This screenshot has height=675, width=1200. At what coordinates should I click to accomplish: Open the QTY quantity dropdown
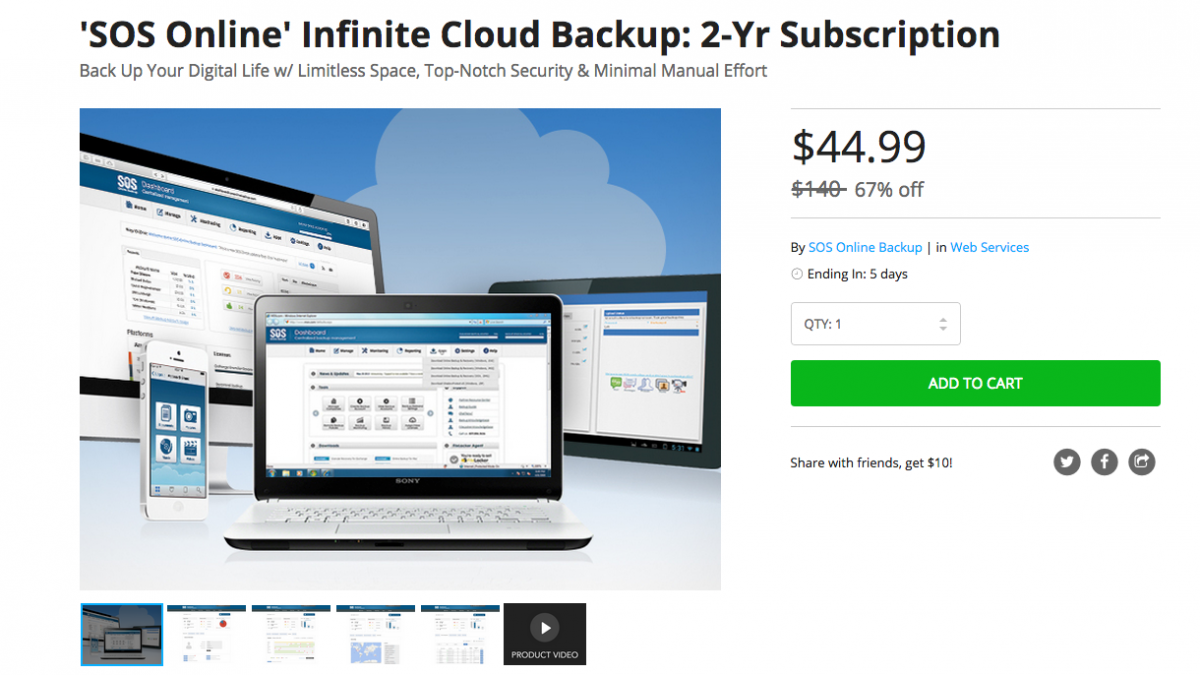[875, 324]
